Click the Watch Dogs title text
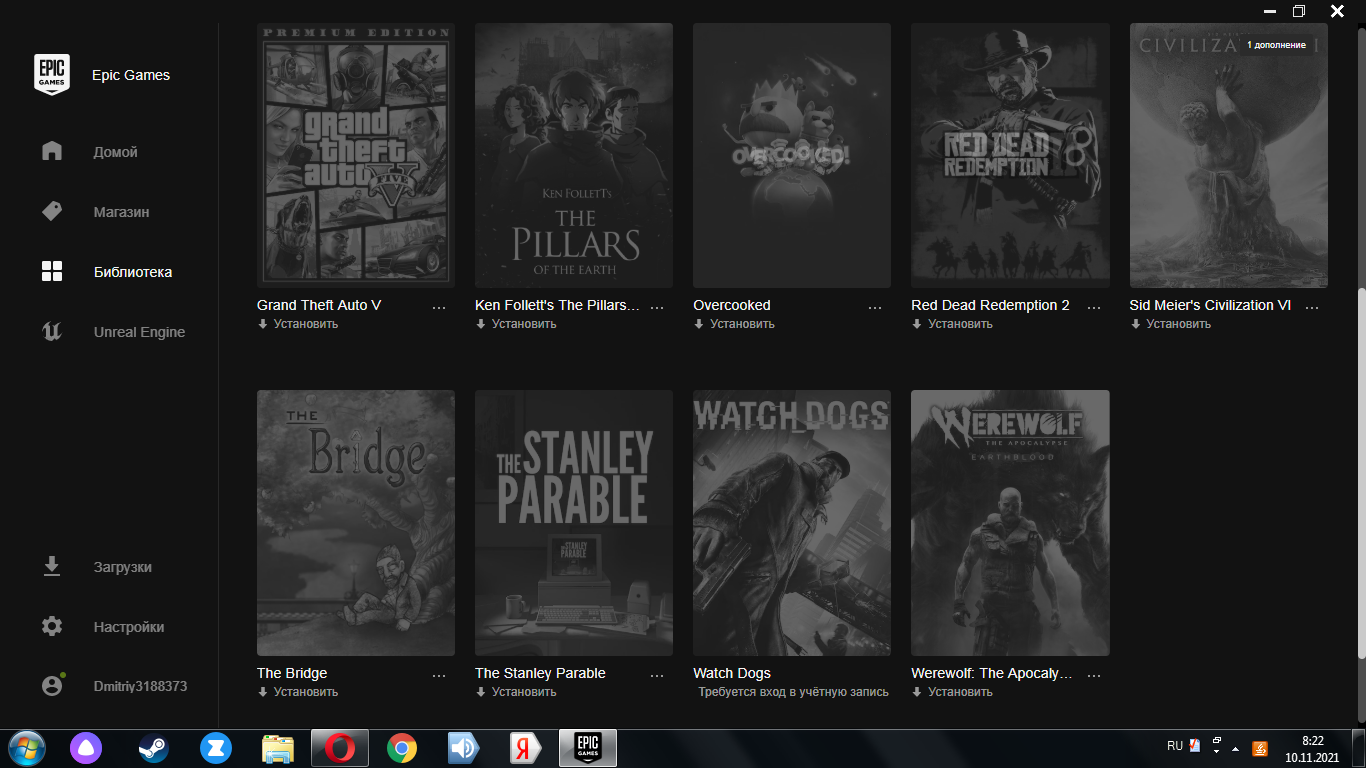This screenshot has height=768, width=1366. (x=732, y=673)
